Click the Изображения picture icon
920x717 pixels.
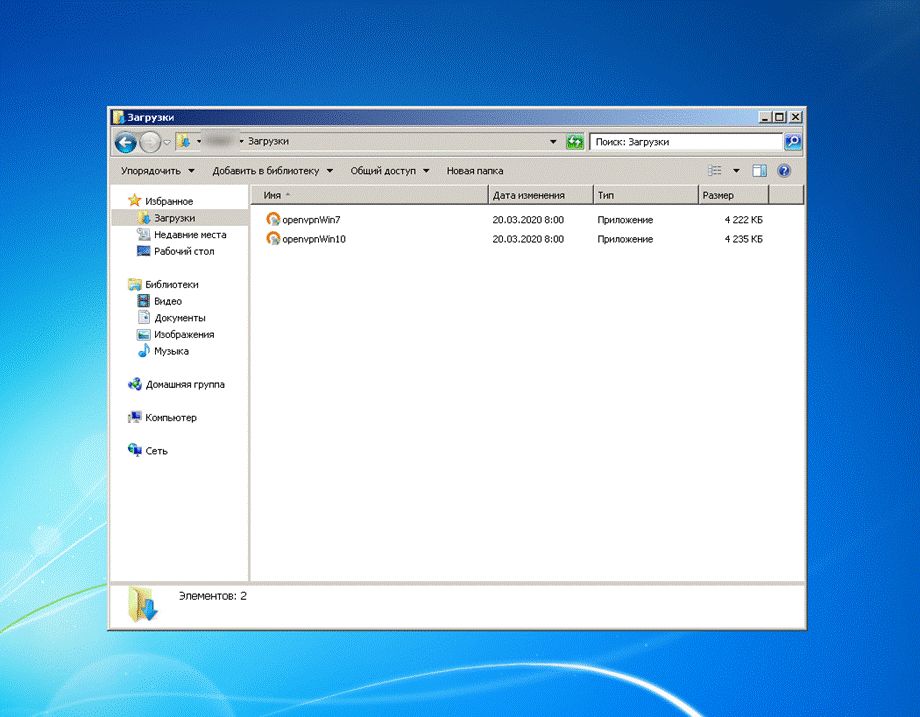[144, 334]
